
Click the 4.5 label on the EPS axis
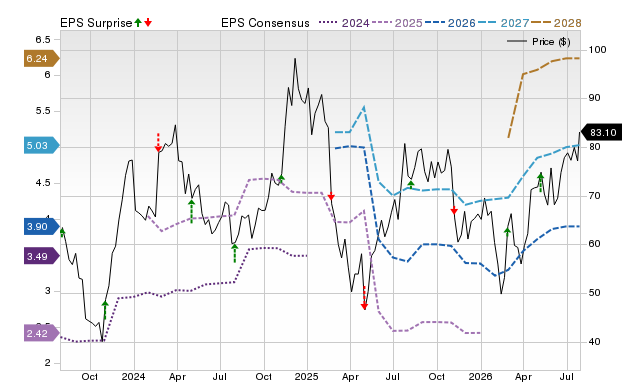click(x=43, y=183)
